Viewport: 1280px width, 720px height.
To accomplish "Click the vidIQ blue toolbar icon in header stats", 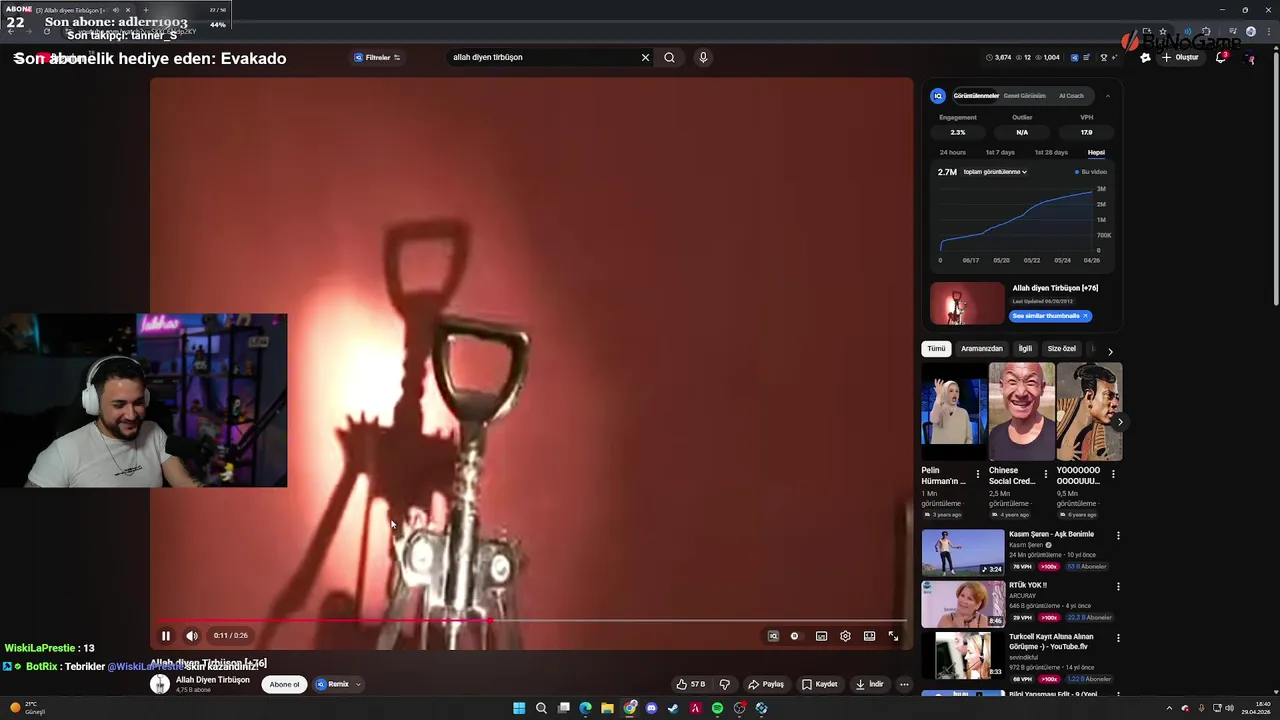I will [x=1075, y=57].
